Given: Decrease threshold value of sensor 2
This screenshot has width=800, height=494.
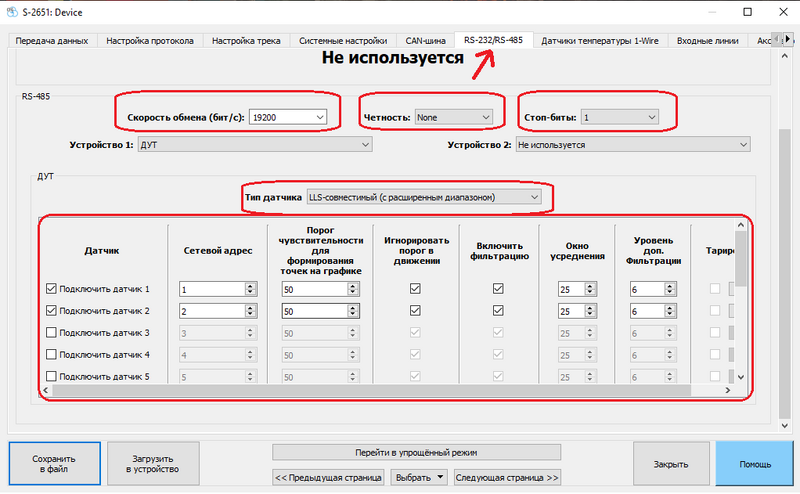Looking at the screenshot, I should click(x=353, y=314).
